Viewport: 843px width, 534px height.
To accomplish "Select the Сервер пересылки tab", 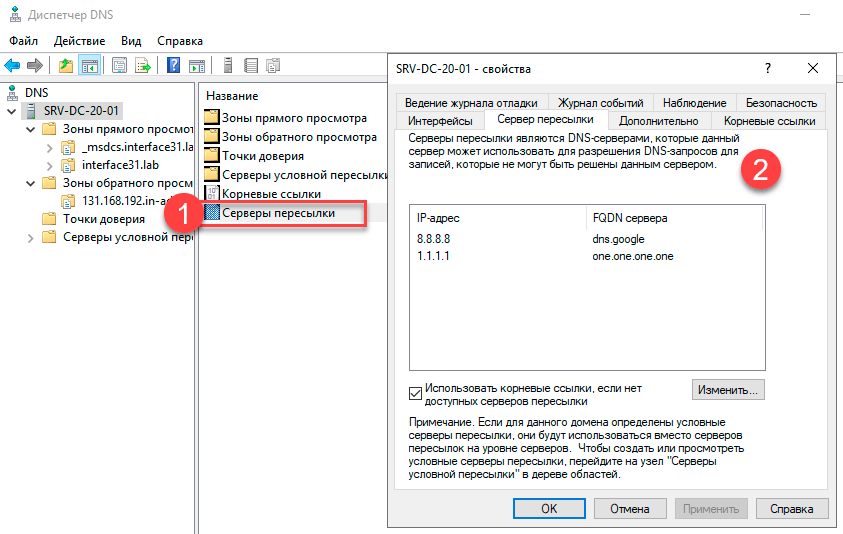I will click(x=545, y=119).
